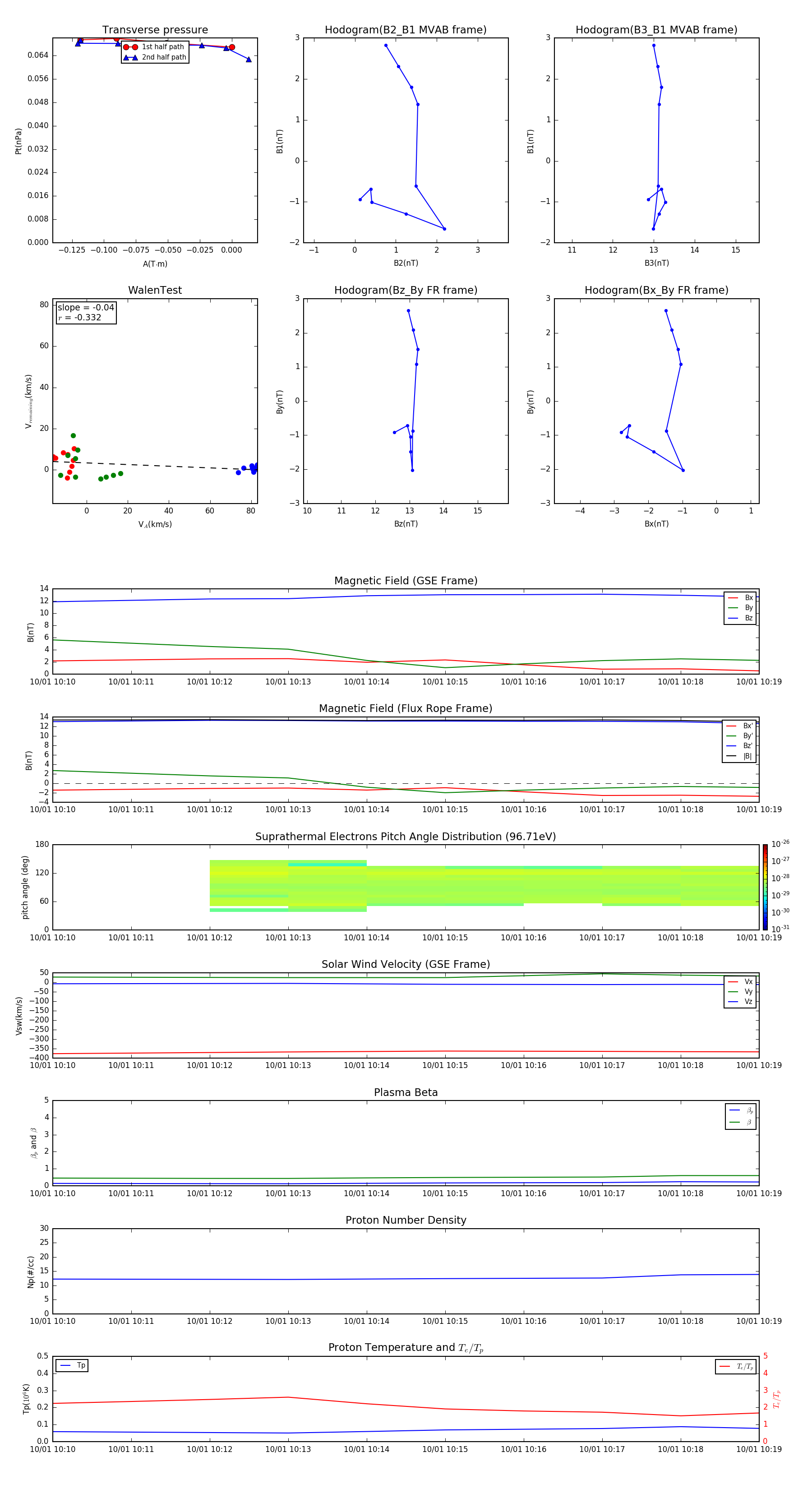Click the colorbar label '10^-26'
Viewport: 812px width, 1489px height.
coord(780,844)
